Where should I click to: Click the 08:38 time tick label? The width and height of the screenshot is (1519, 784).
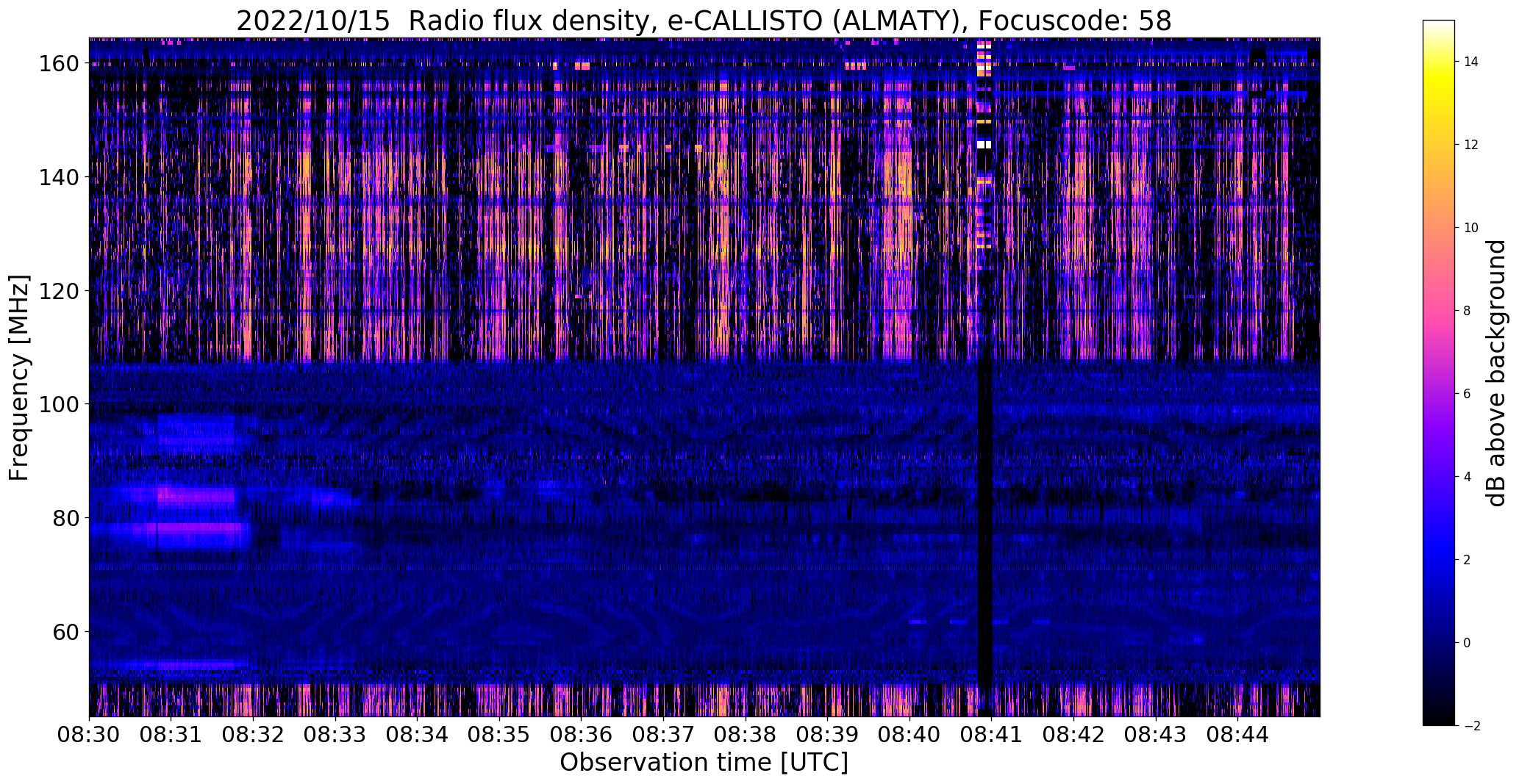pos(746,733)
